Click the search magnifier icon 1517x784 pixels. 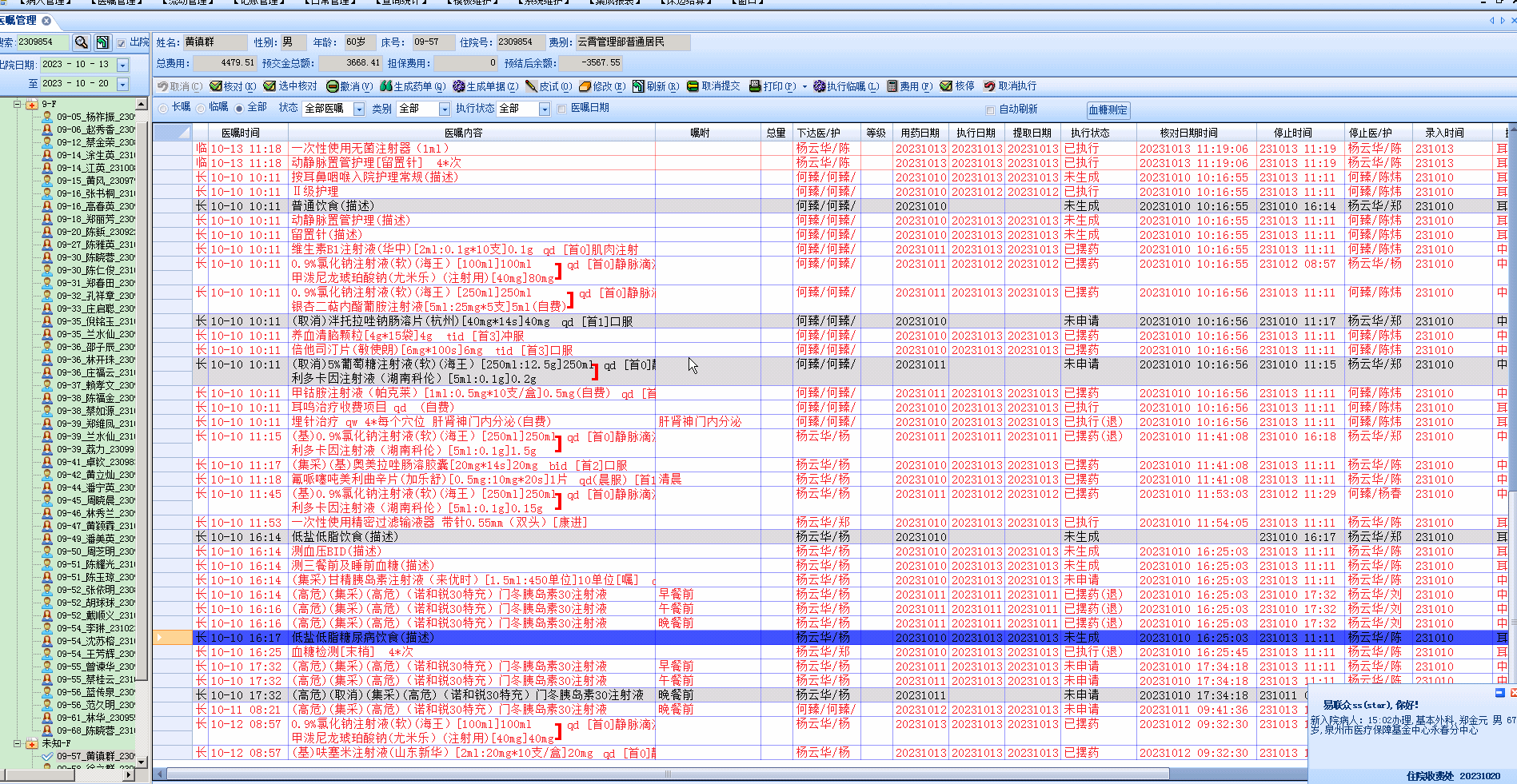[81, 42]
